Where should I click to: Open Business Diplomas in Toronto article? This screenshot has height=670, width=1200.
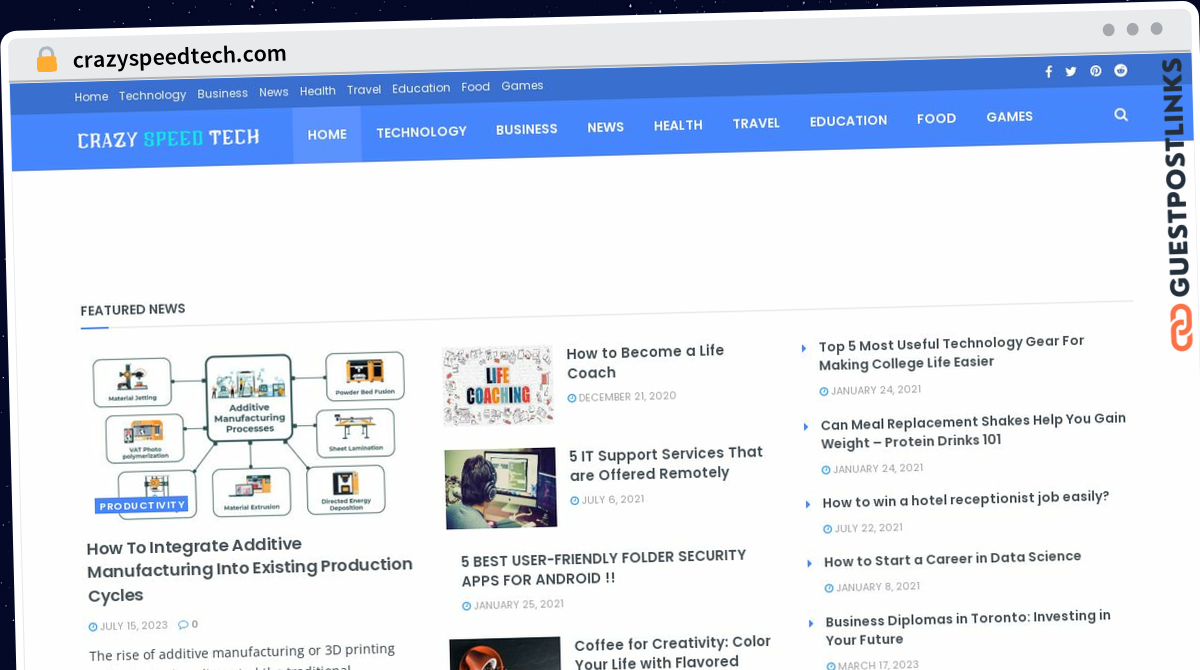[968, 627]
